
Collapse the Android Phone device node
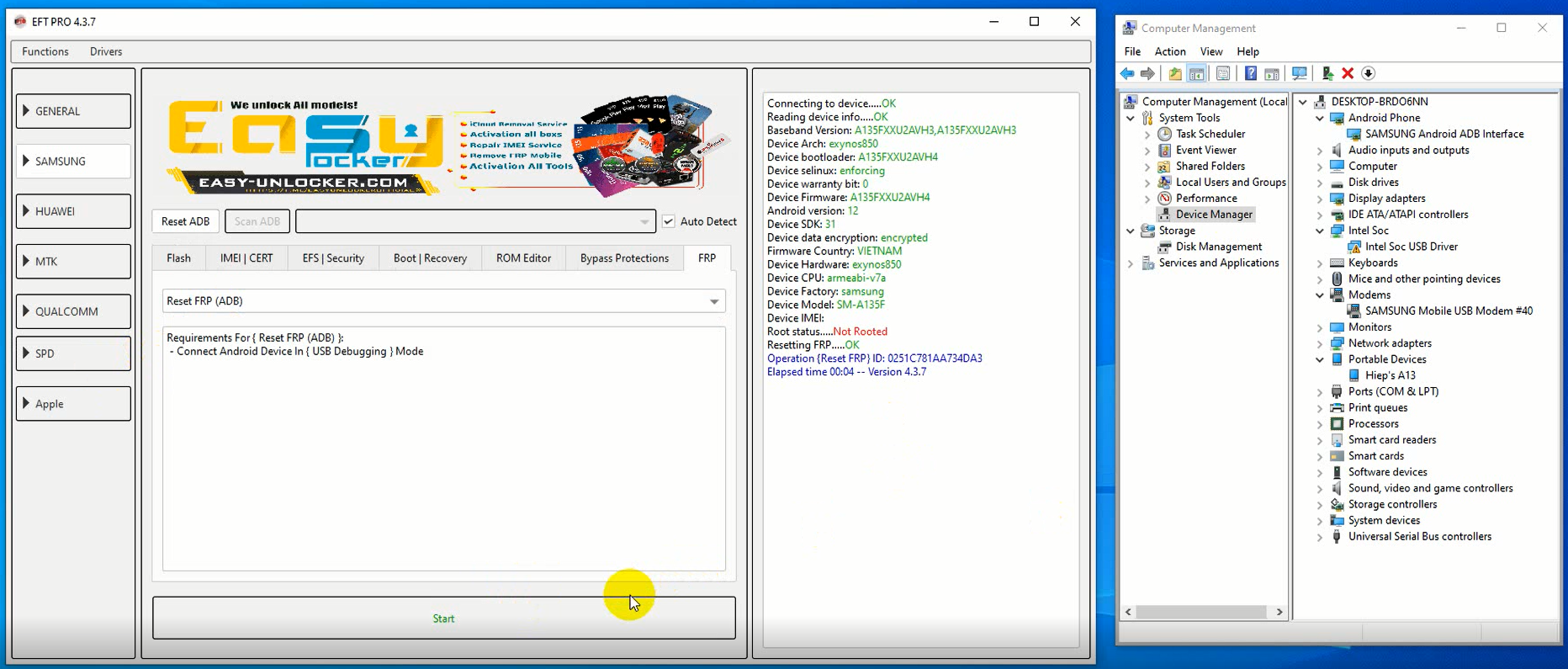(1320, 118)
